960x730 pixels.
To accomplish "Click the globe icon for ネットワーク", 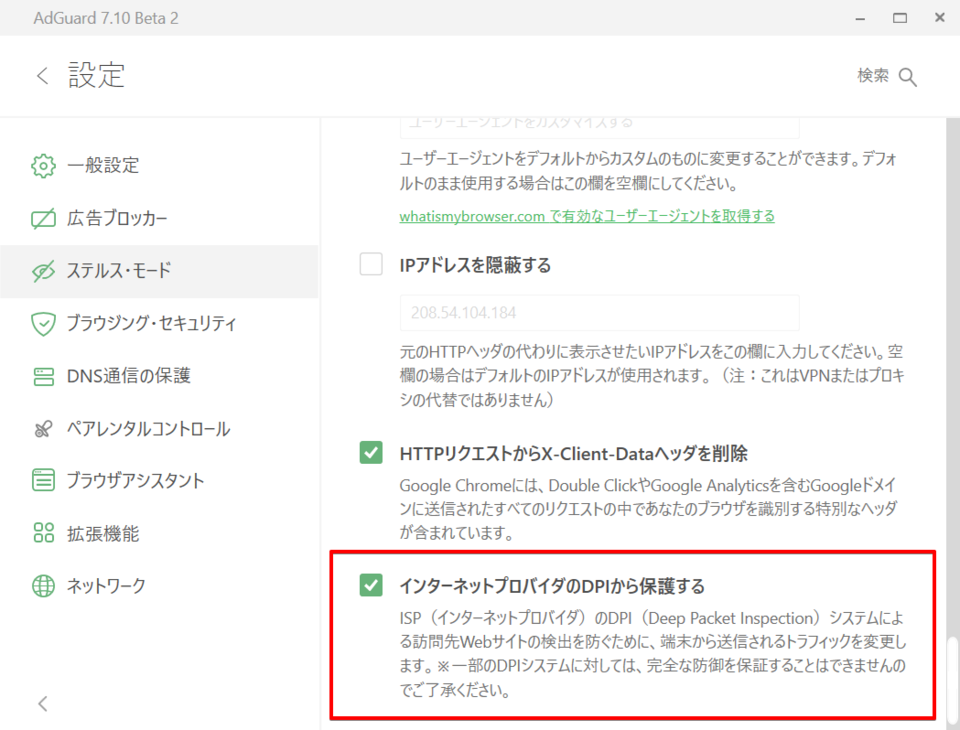I will click(43, 585).
